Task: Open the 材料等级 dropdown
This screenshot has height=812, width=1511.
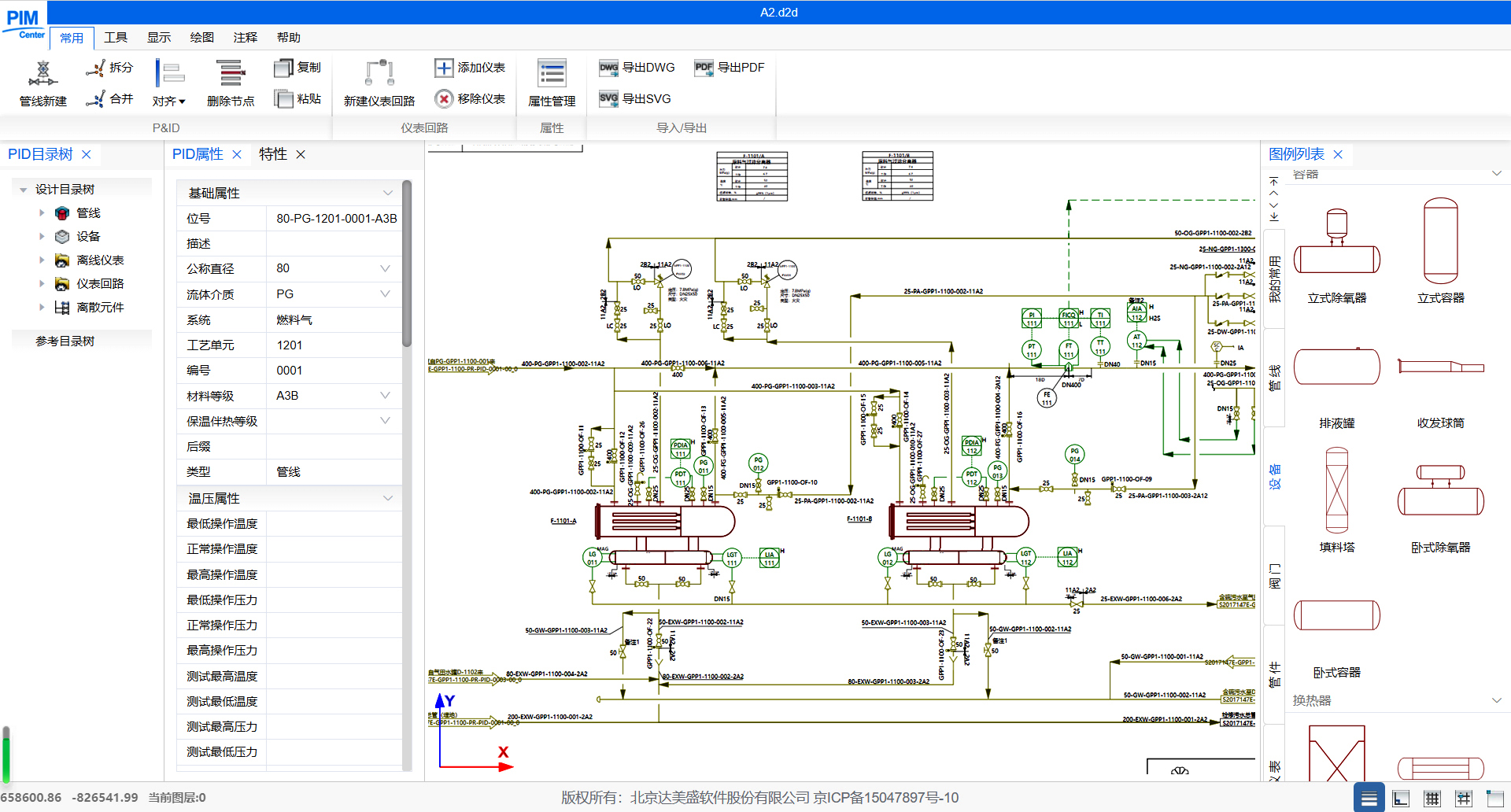Action: click(385, 396)
